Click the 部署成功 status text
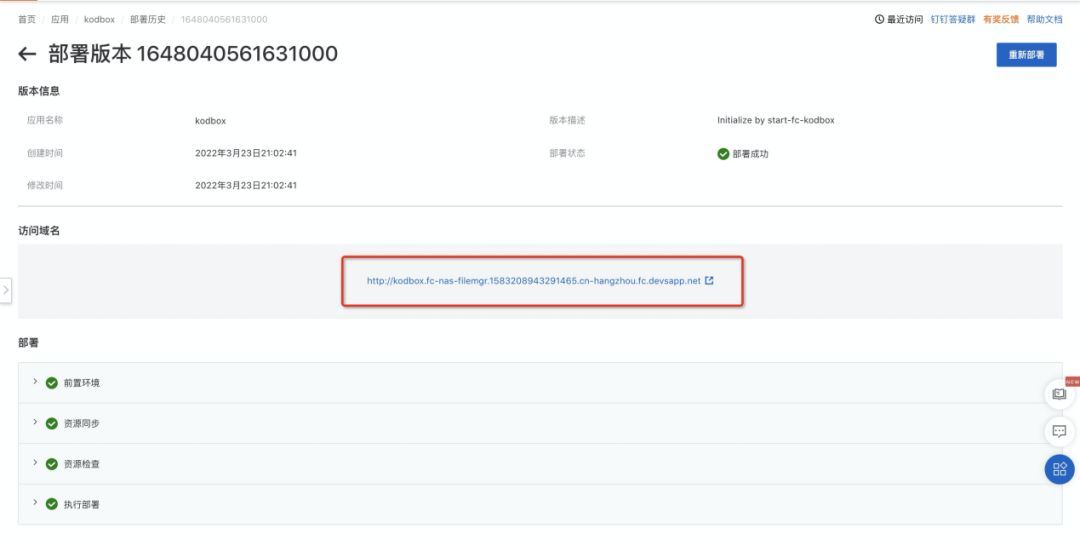The width and height of the screenshot is (1080, 546). (x=750, y=154)
